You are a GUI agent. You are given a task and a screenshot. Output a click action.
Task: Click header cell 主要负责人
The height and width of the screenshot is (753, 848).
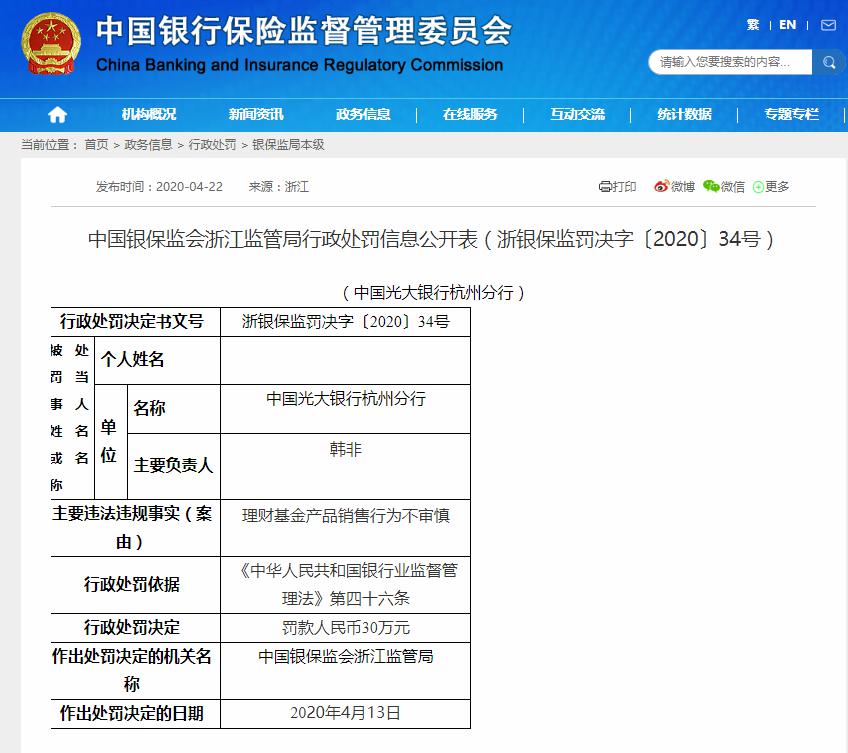click(x=174, y=466)
